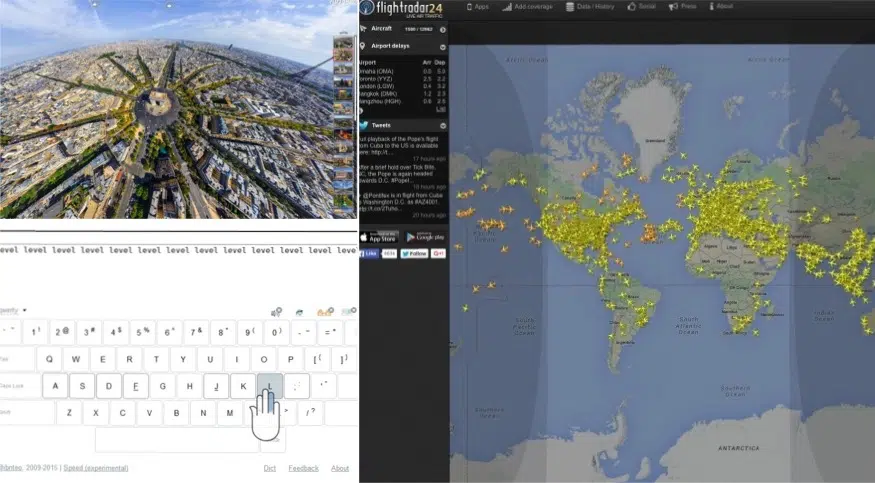The image size is (875, 483).
Task: Click the T key on virtual keyboard
Action: coord(156,359)
